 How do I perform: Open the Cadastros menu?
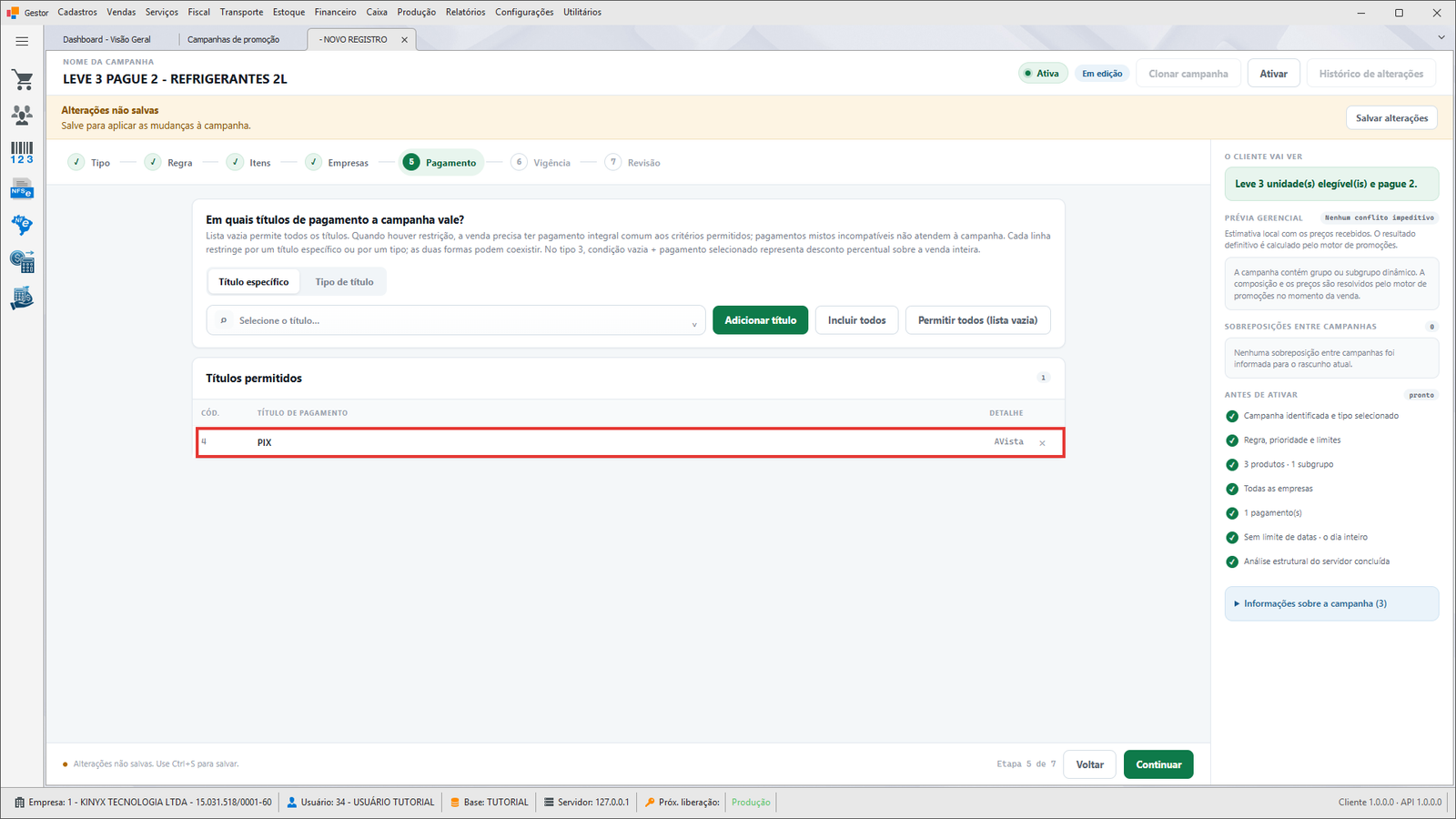77,12
